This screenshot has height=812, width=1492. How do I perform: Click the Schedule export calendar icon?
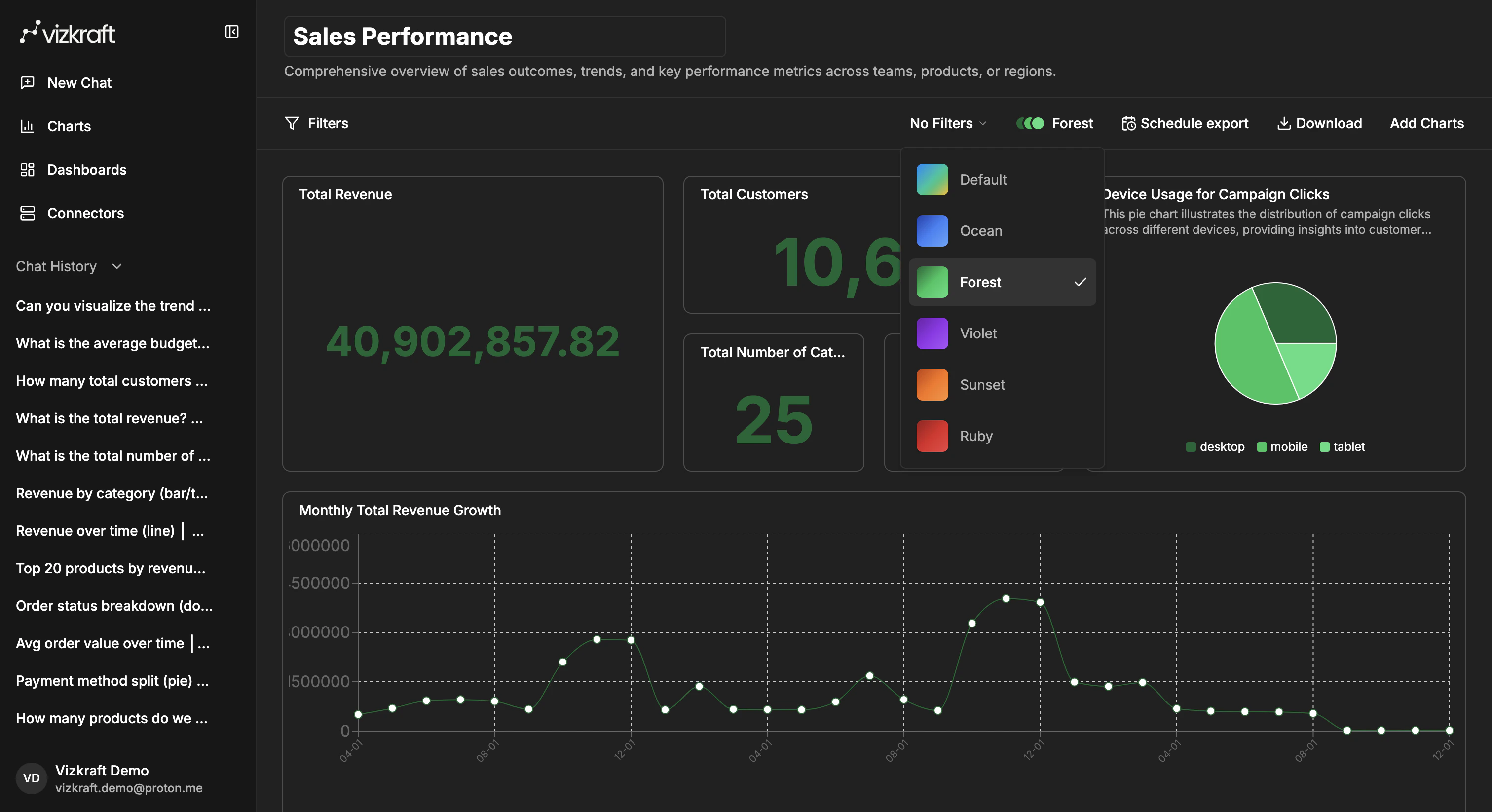(1128, 123)
